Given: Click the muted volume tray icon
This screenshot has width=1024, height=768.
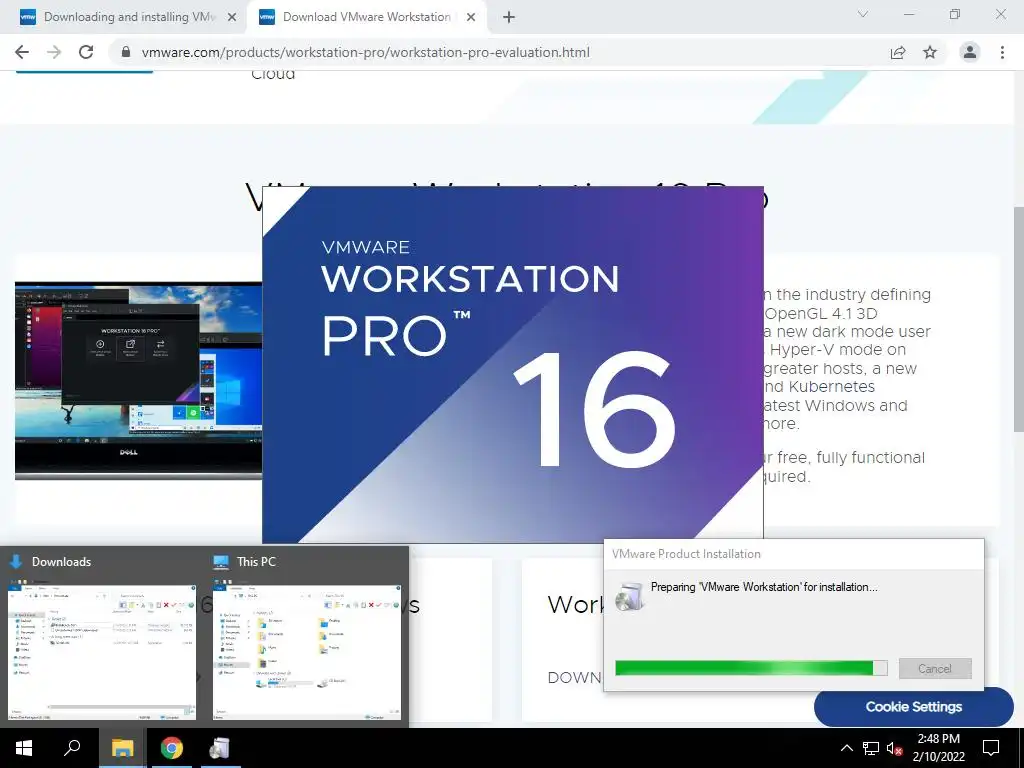Looking at the screenshot, I should tap(894, 748).
